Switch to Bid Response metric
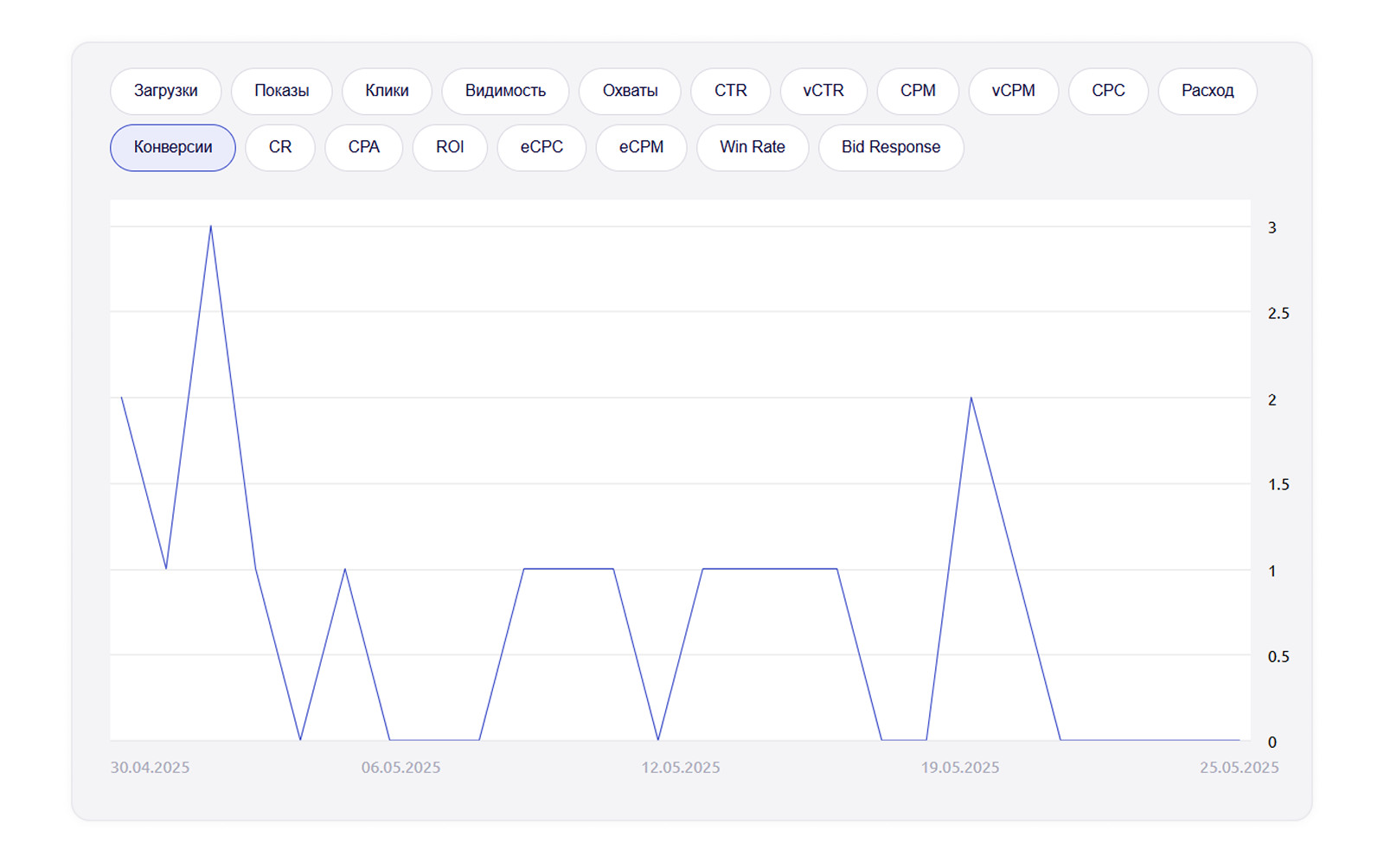 tap(890, 147)
